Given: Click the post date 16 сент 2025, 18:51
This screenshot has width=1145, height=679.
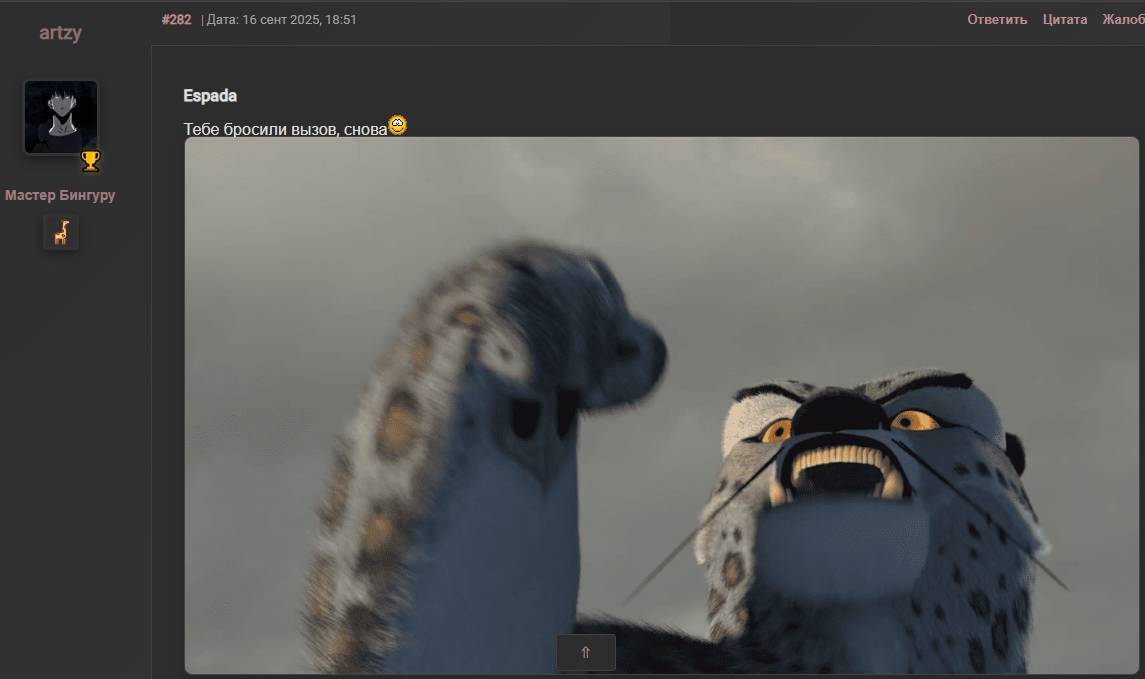Looking at the screenshot, I should pyautogui.click(x=281, y=19).
